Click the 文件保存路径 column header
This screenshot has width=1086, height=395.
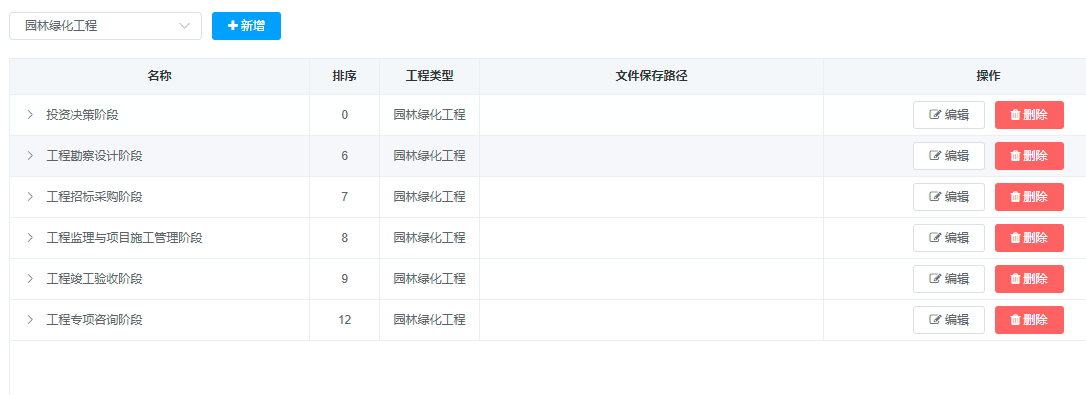pos(651,76)
